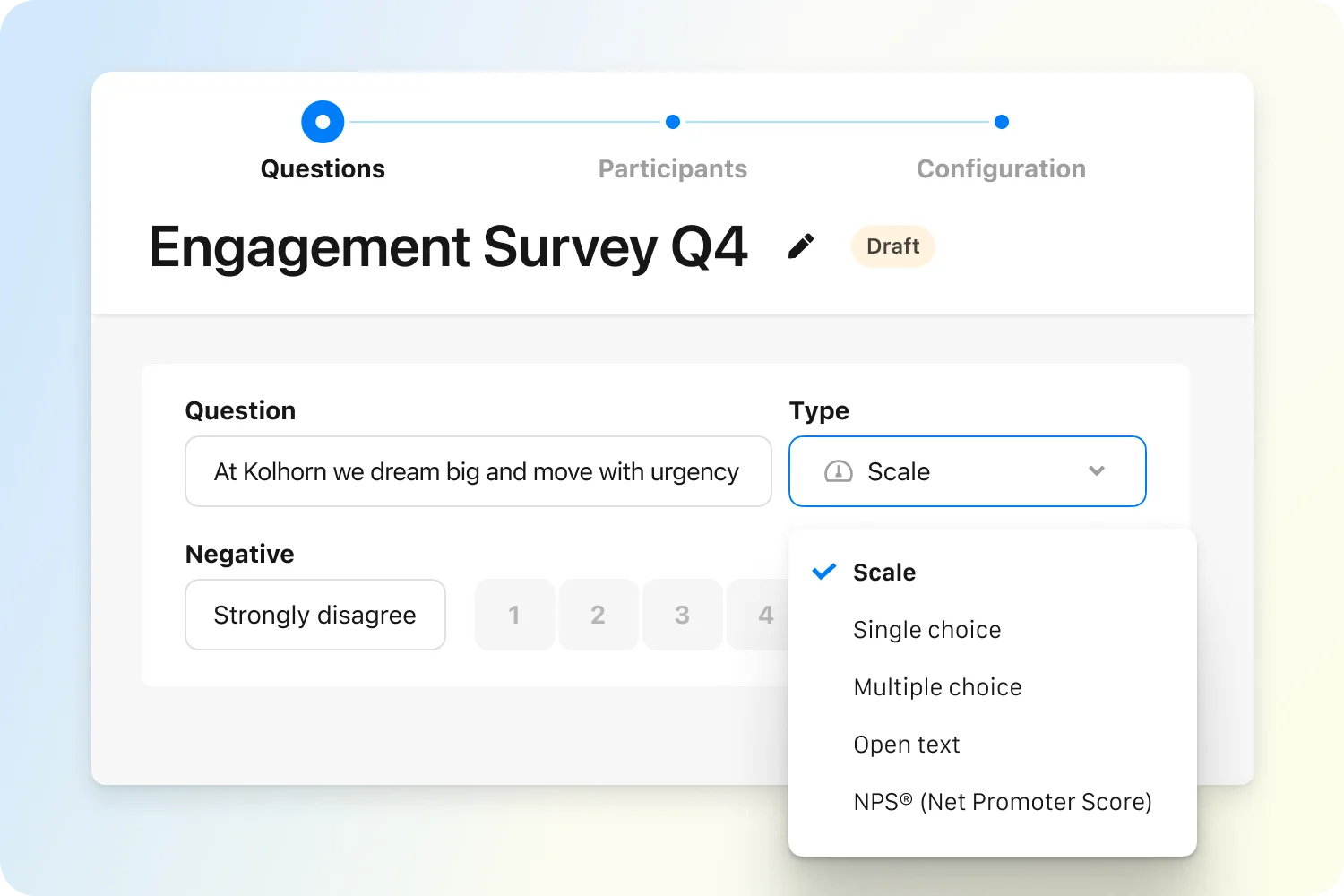
Task: Select Single choice from the type list
Action: [926, 630]
